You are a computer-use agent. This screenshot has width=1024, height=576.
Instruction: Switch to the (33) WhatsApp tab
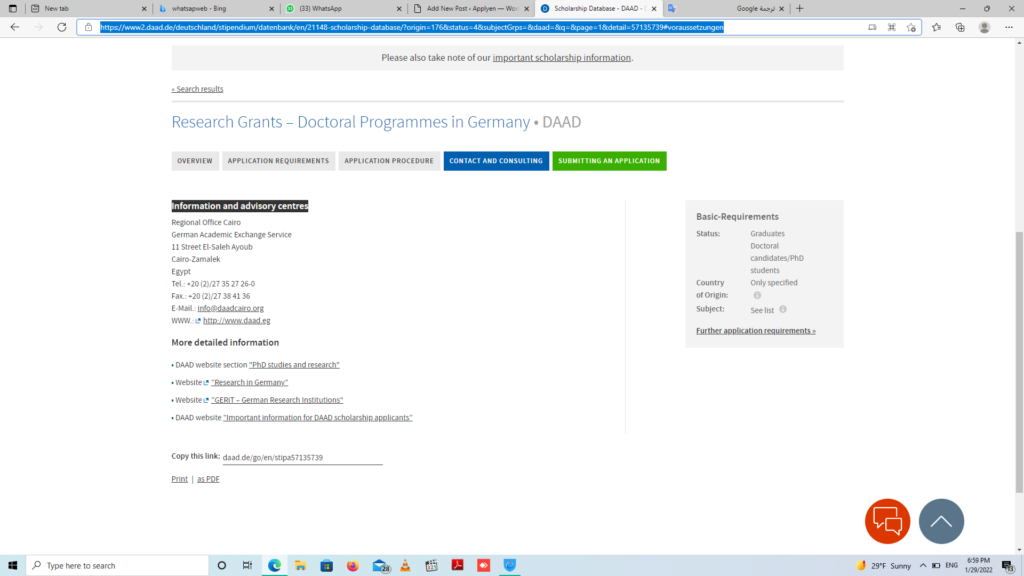coord(345,8)
